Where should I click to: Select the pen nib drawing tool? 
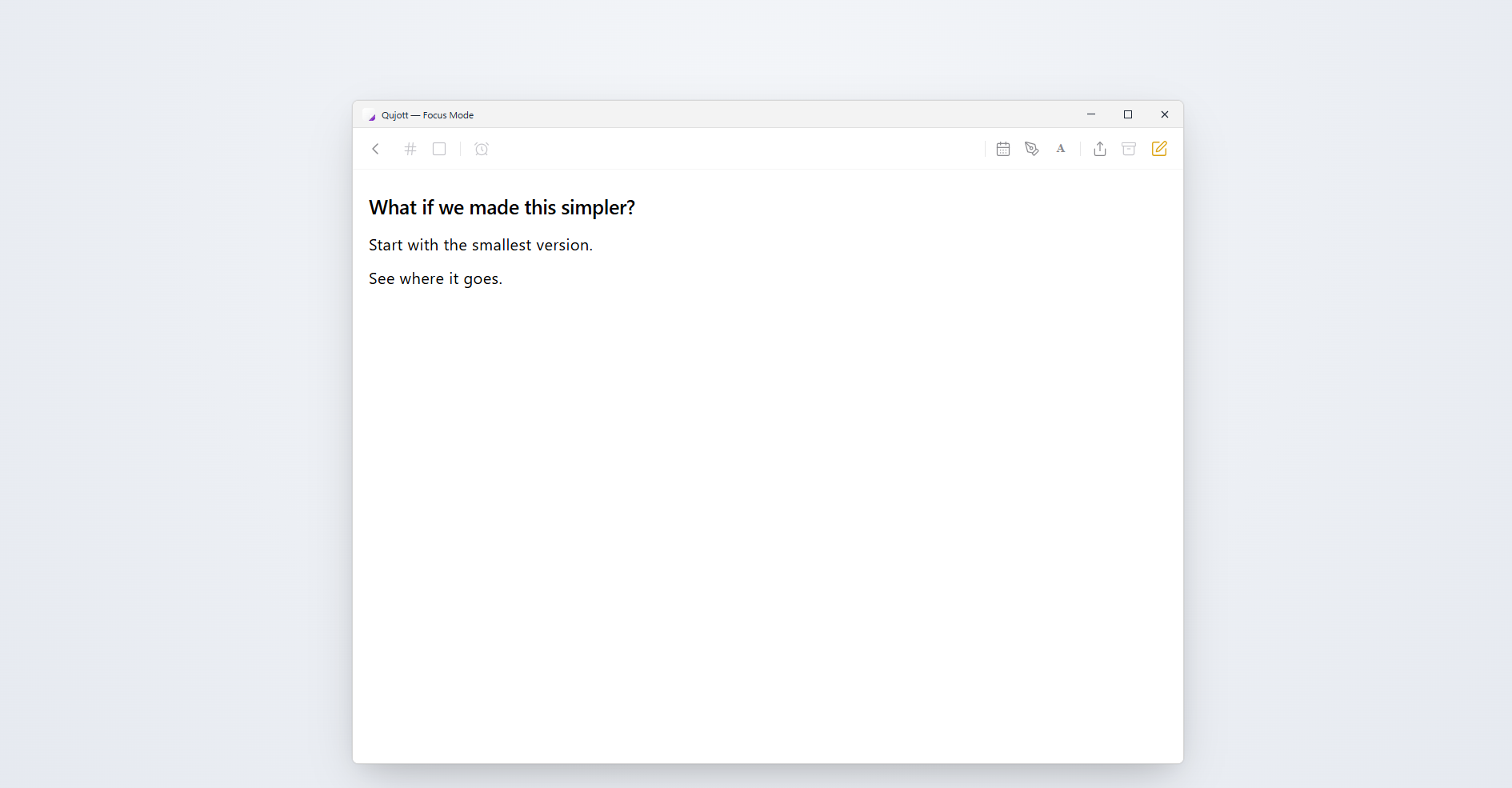point(1032,149)
